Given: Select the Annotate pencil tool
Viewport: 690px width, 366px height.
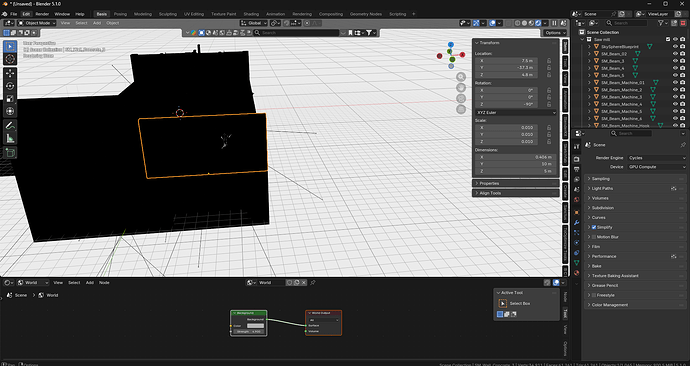Looking at the screenshot, I should tap(10, 126).
